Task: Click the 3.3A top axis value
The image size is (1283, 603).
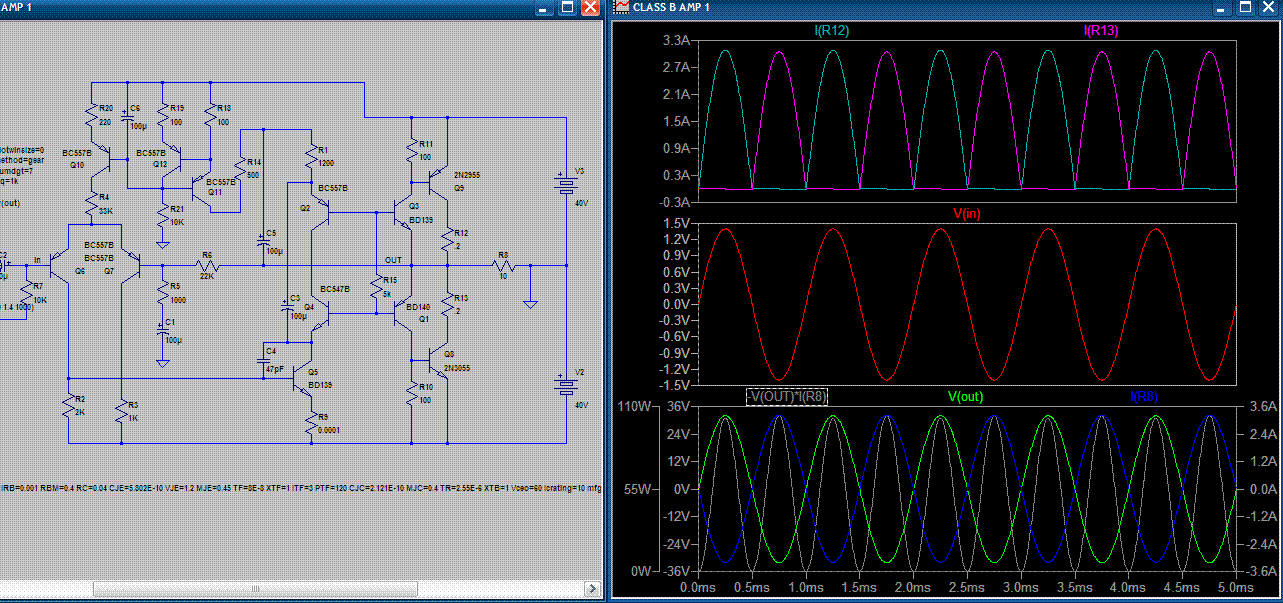Action: tap(676, 41)
